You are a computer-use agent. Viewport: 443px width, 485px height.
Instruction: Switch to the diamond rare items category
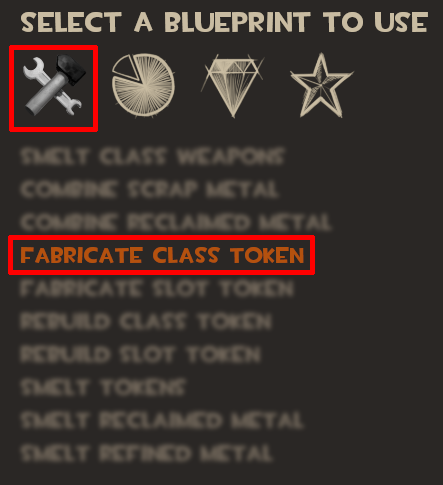point(232,86)
